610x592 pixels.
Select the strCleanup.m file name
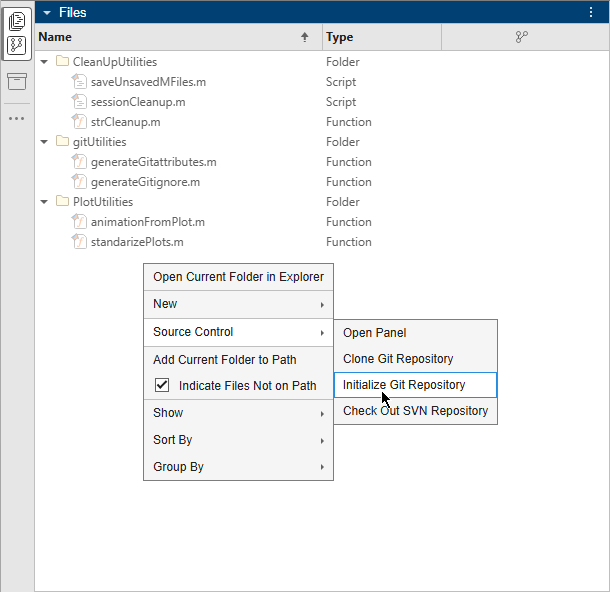coord(125,122)
